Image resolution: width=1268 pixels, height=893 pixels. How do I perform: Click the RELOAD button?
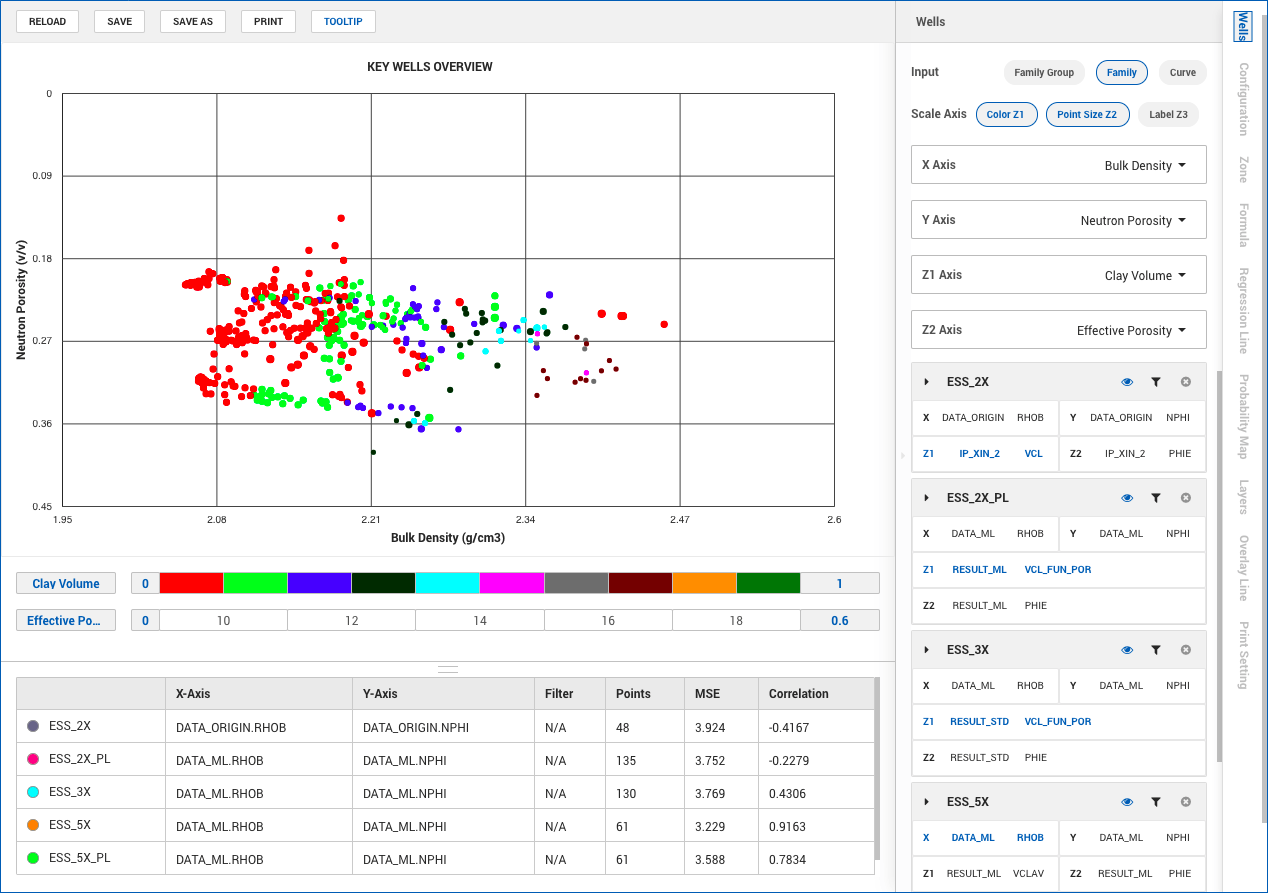tap(47, 21)
